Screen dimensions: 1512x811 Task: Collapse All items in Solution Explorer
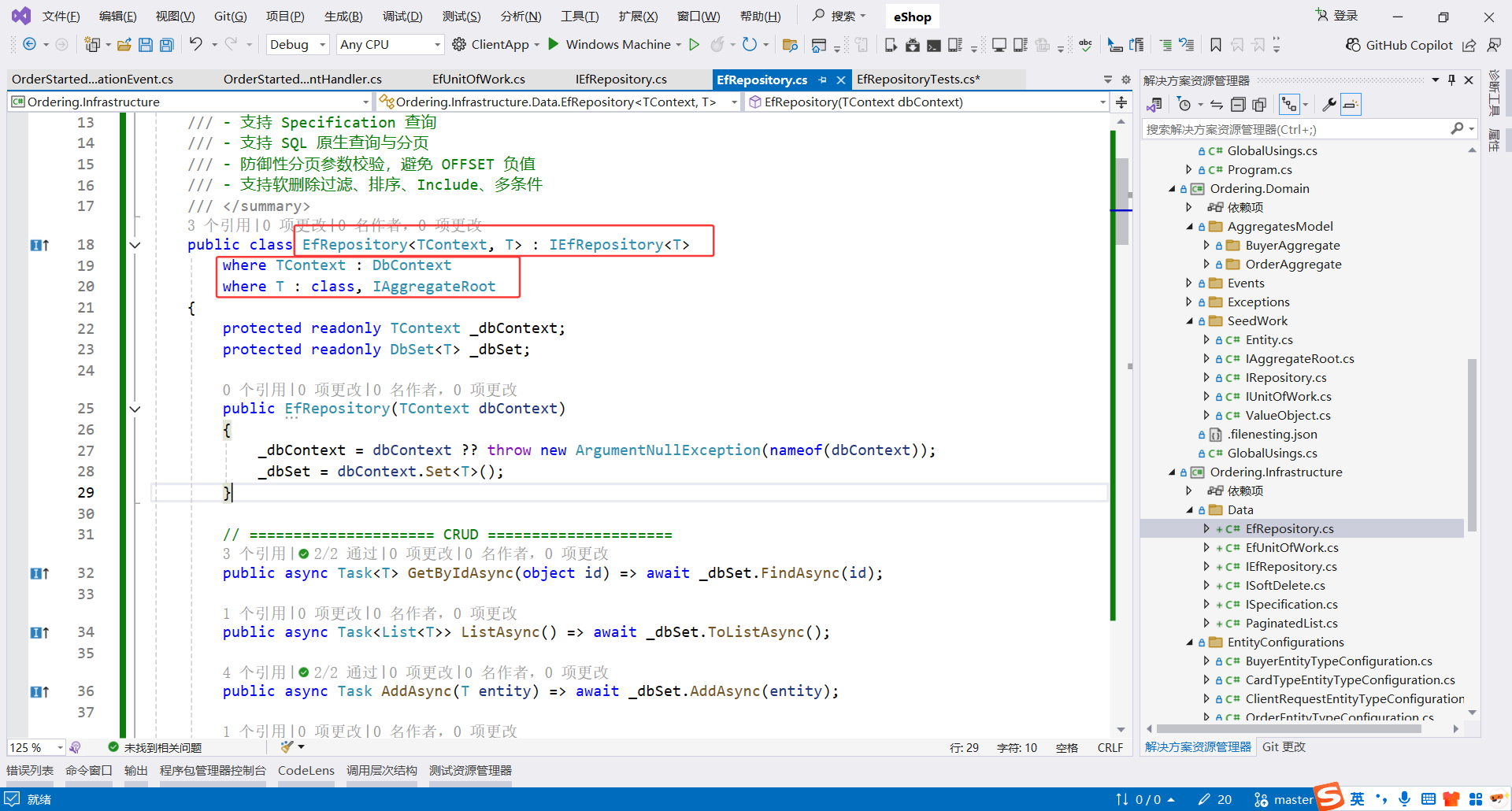(1239, 104)
